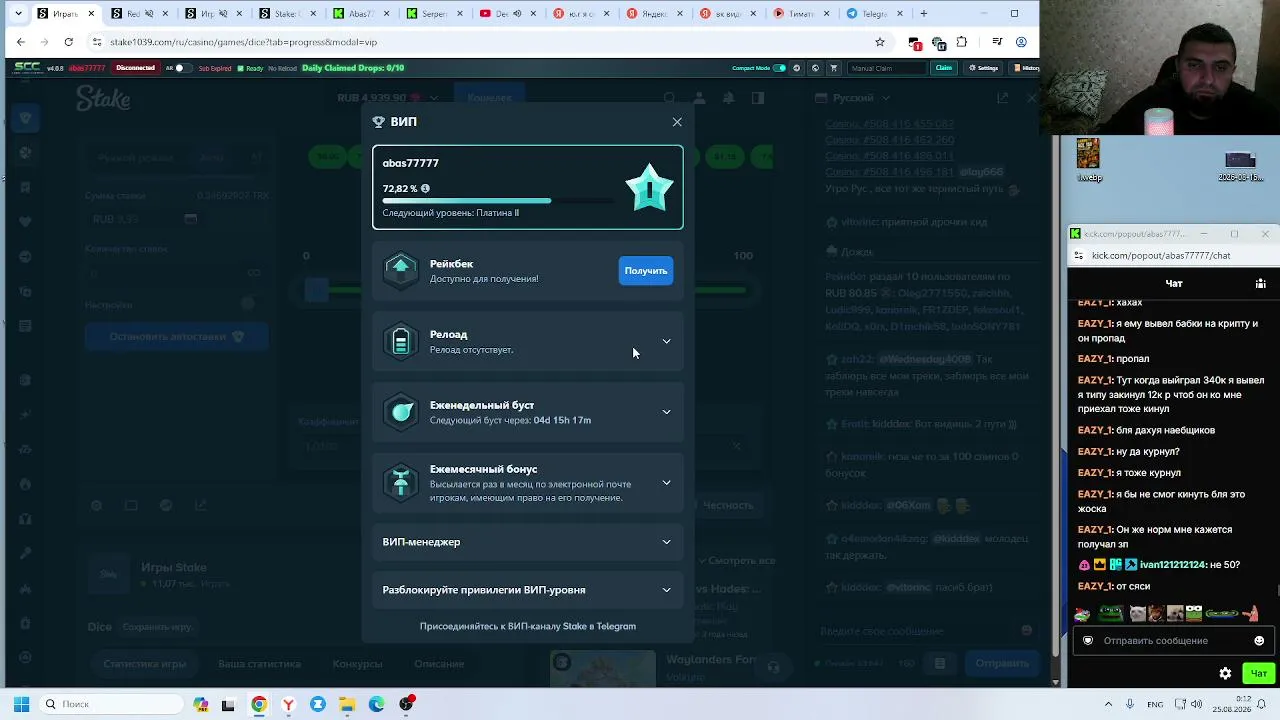The width and height of the screenshot is (1280, 720).
Task: Click the Windows taskbar search box
Action: click(x=112, y=704)
